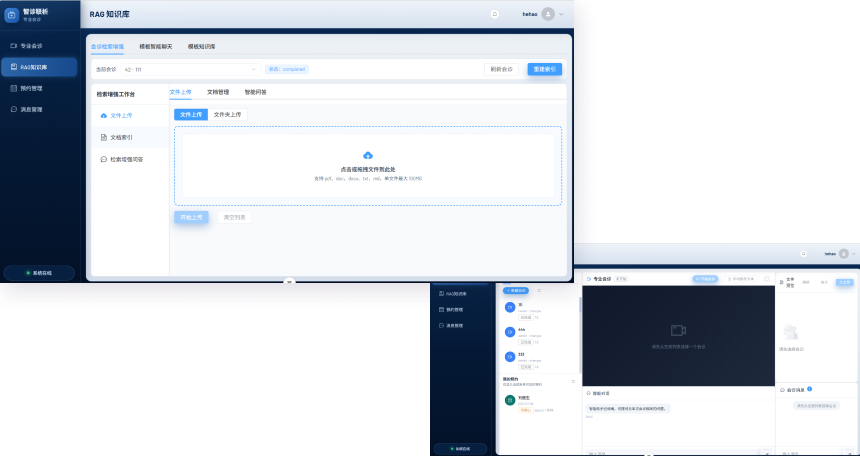Image resolution: width=860 pixels, height=456 pixels.
Task: Select the video avatar of consultation 333
Action: coord(510,357)
